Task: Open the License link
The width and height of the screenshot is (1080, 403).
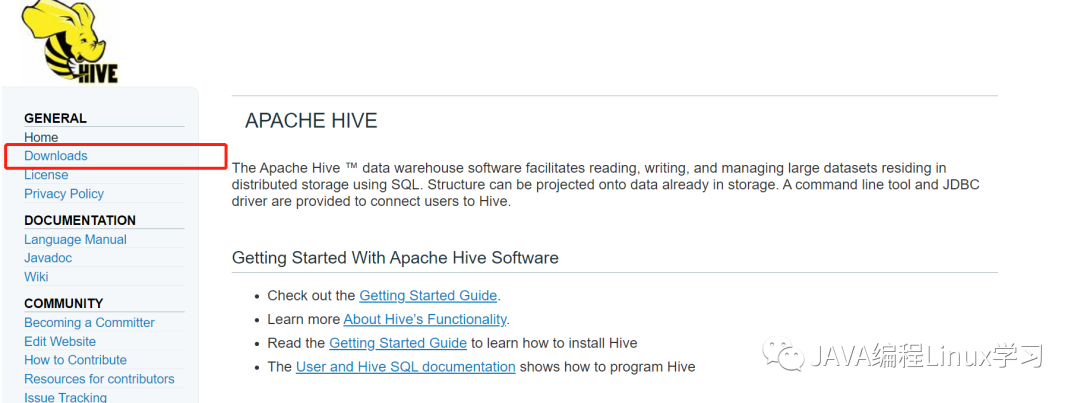Action: [x=46, y=175]
